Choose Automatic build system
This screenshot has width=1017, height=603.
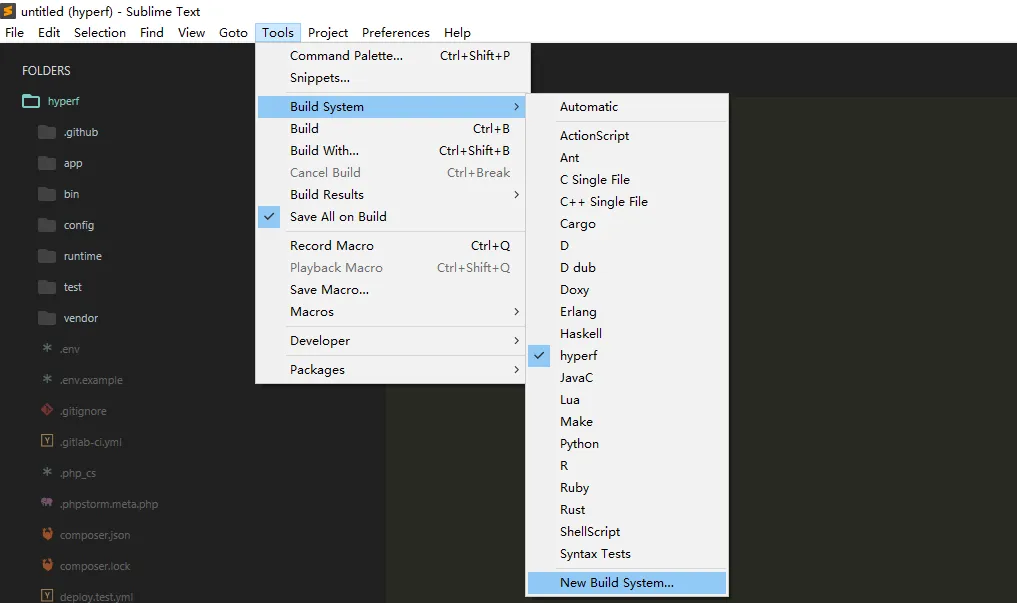click(627, 107)
